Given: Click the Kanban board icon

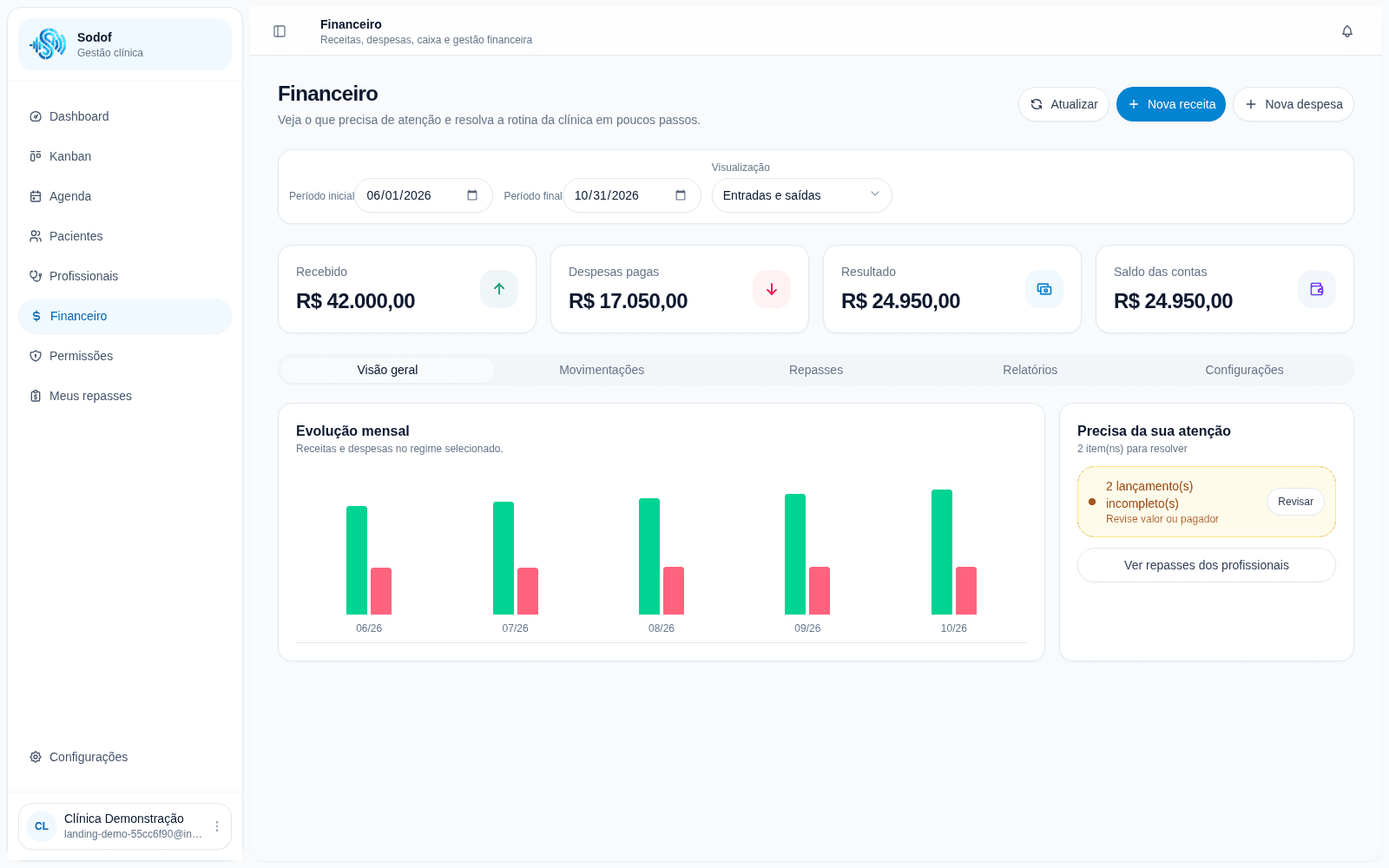Looking at the screenshot, I should 36,156.
